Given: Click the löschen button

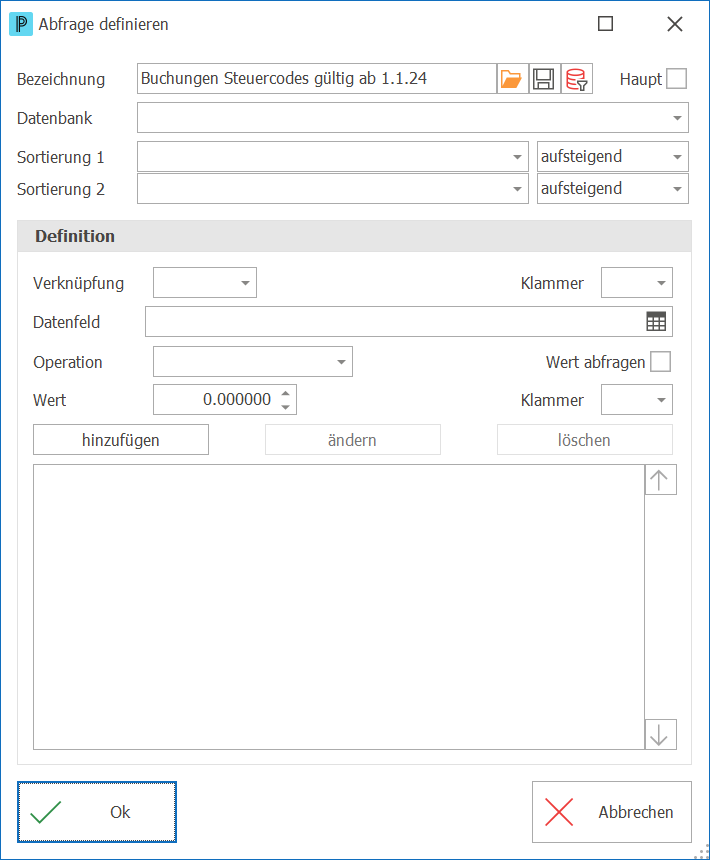Looking at the screenshot, I should 584,440.
